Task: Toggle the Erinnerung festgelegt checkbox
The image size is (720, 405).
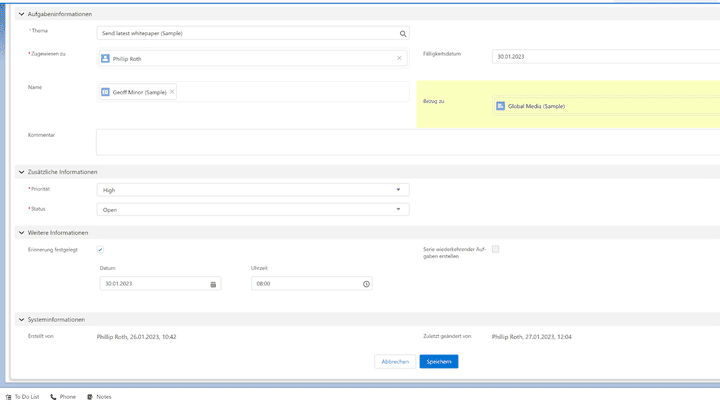Action: [x=100, y=249]
